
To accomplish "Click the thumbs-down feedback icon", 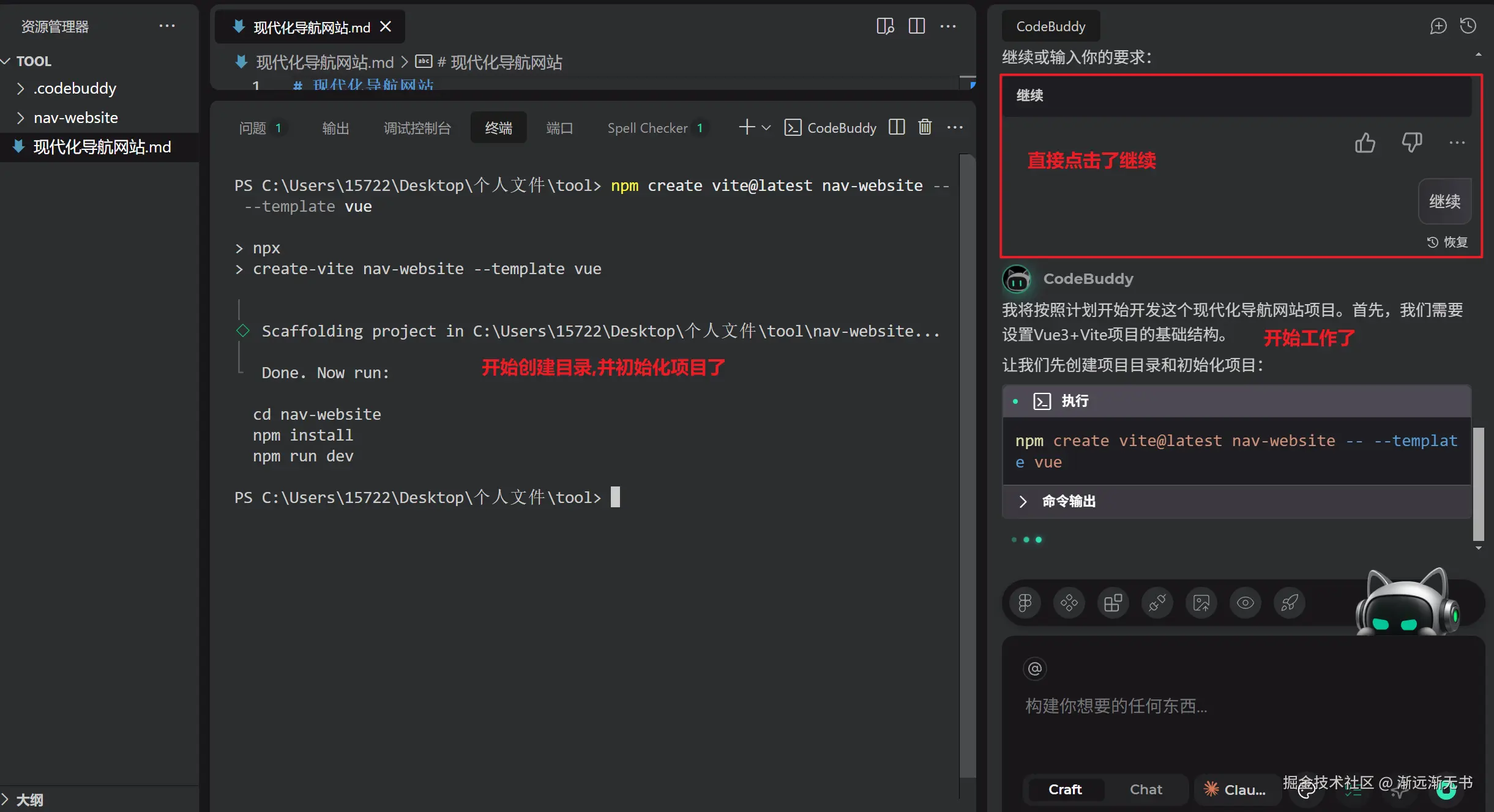I will tap(1411, 143).
